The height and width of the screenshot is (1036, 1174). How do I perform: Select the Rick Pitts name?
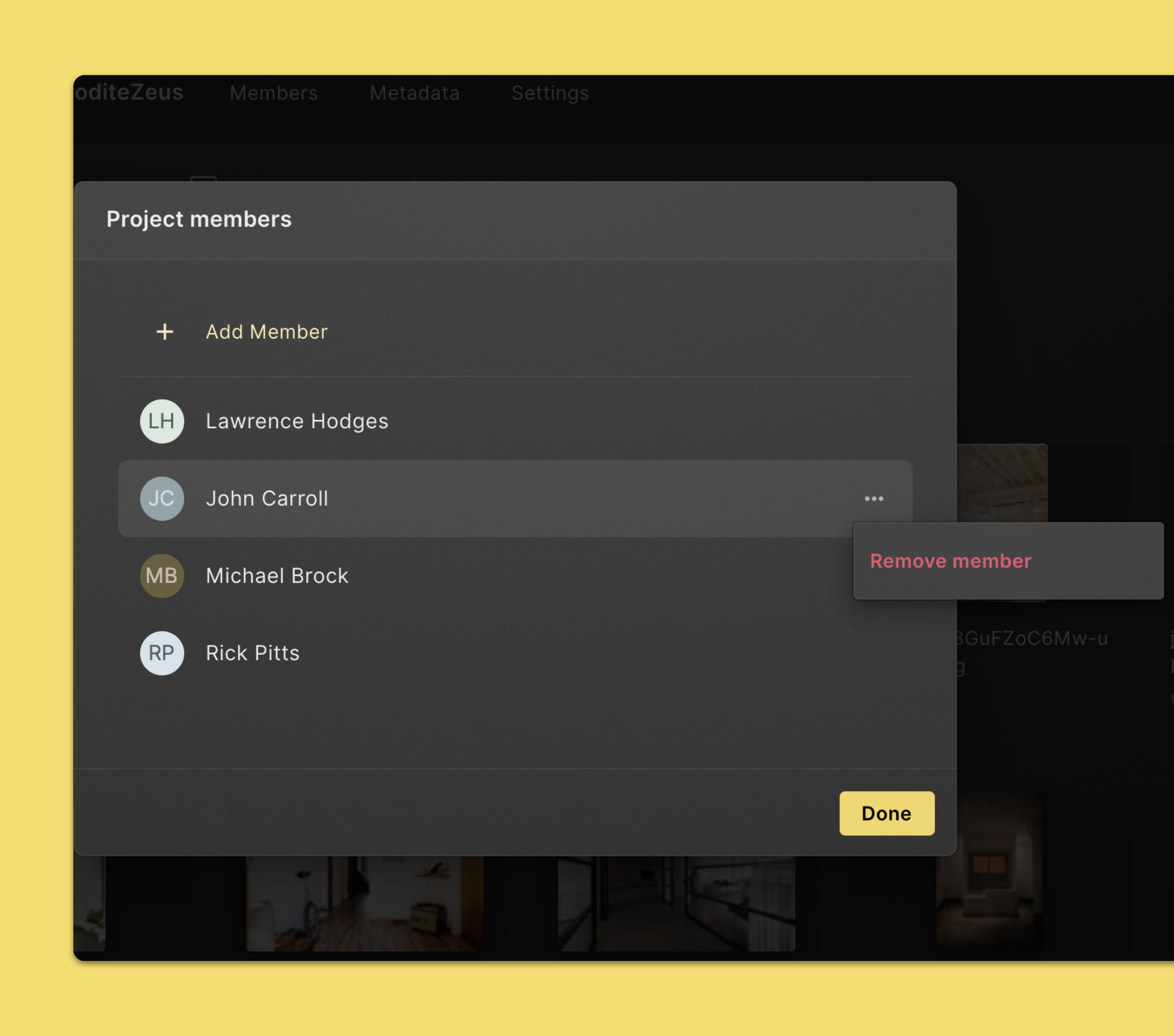click(253, 653)
